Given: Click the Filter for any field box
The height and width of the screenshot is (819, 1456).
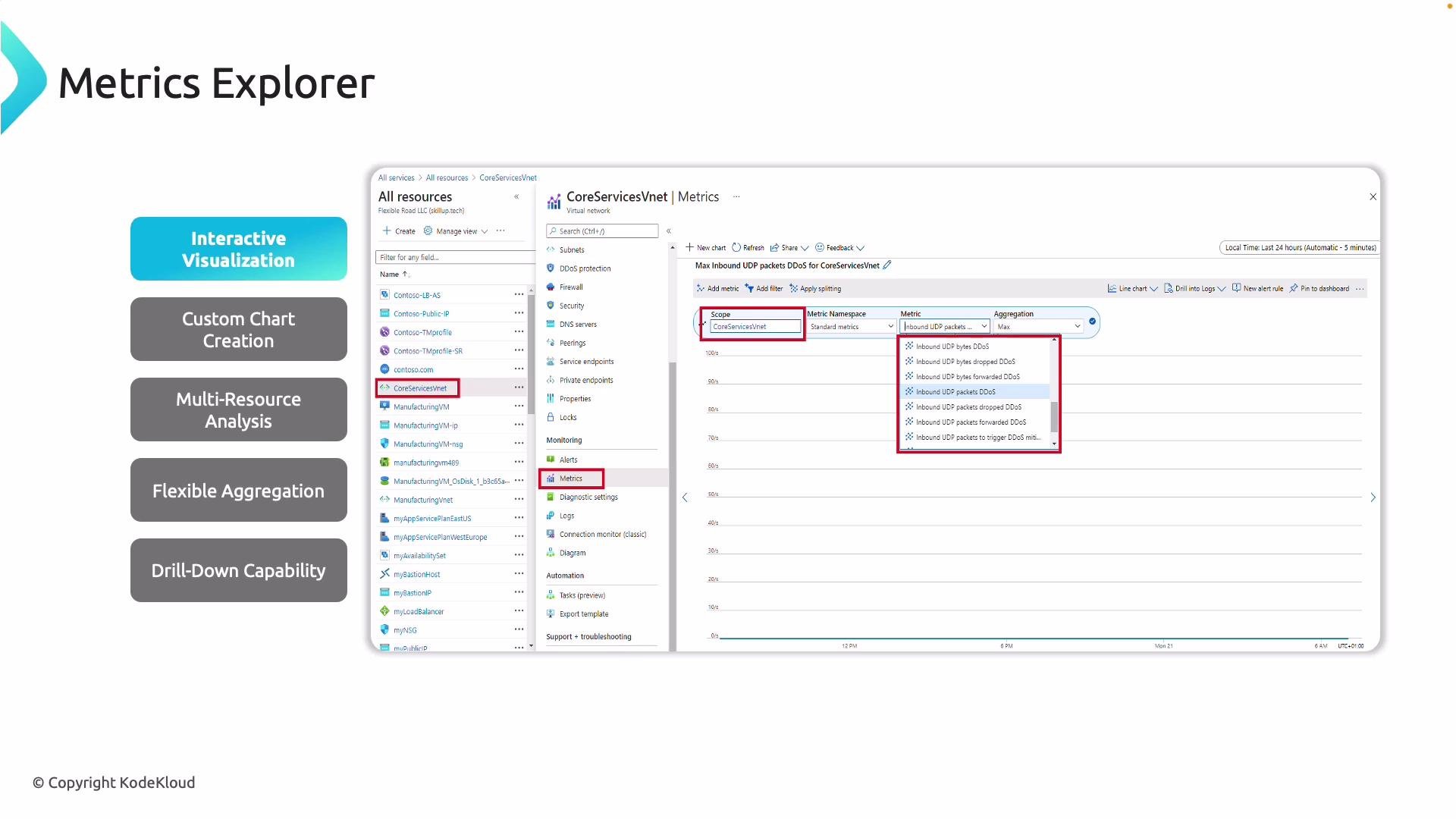Looking at the screenshot, I should (455, 257).
